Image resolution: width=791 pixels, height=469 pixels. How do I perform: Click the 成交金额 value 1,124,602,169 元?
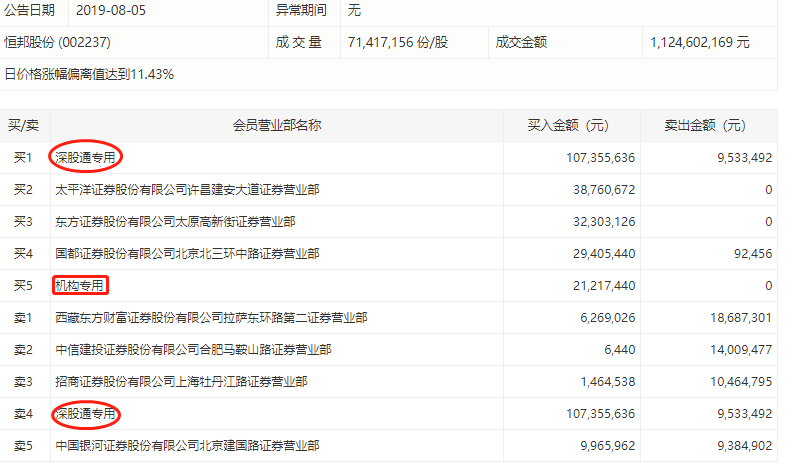point(699,43)
